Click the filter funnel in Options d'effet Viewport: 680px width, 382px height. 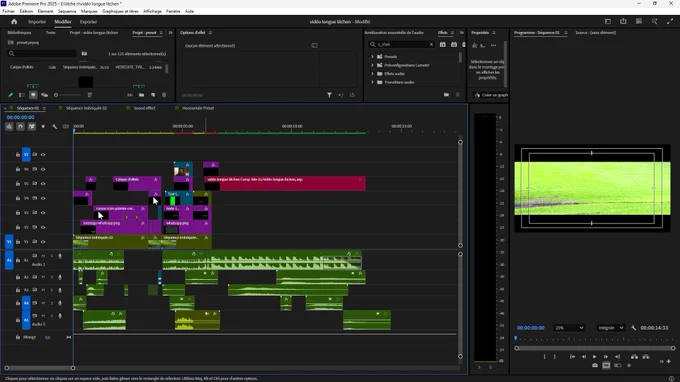pos(329,95)
